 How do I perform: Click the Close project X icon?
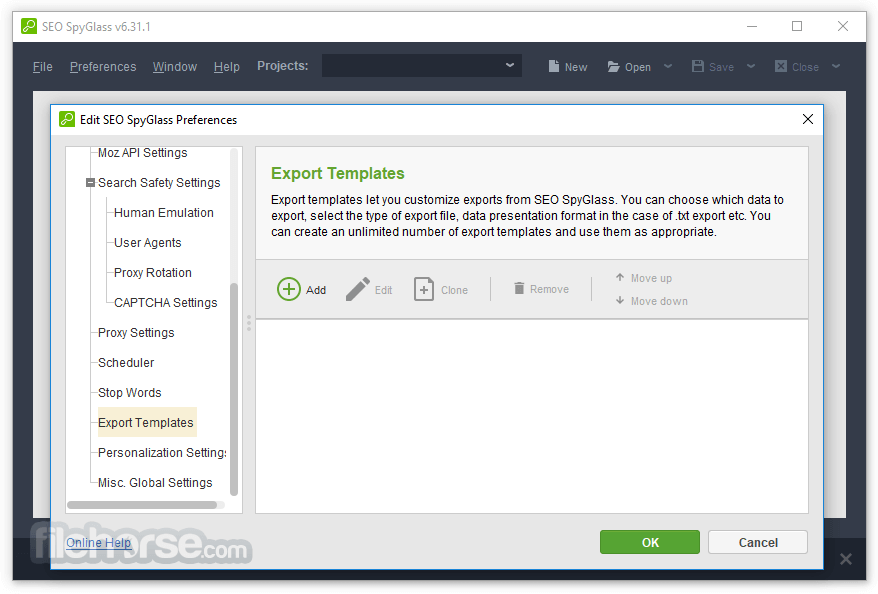tap(781, 66)
